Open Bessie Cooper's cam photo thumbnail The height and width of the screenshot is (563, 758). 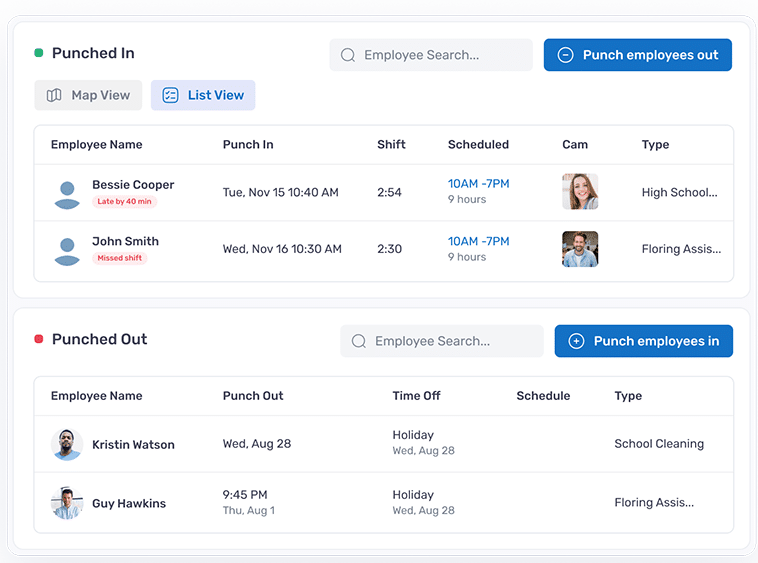tap(580, 192)
